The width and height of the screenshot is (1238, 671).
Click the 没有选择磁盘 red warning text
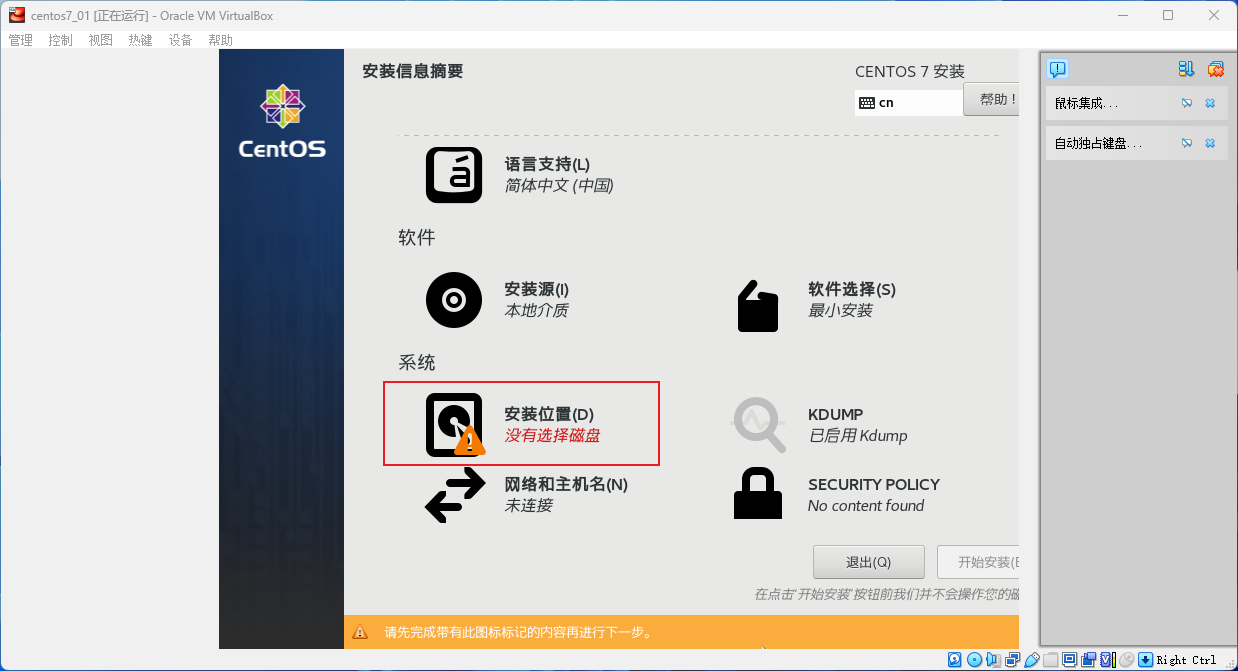[x=552, y=436]
